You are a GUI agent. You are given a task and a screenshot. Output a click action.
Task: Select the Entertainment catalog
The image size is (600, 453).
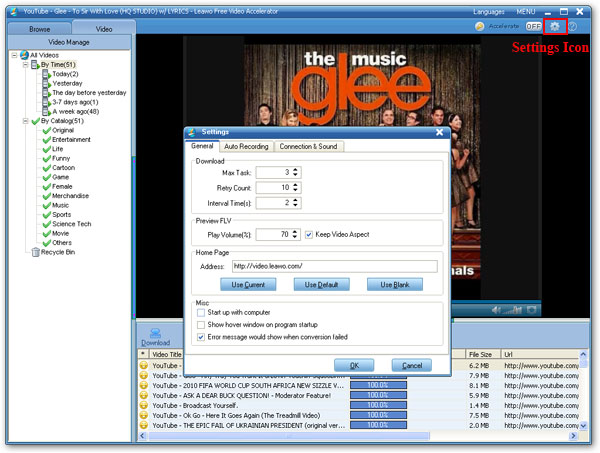point(71,140)
